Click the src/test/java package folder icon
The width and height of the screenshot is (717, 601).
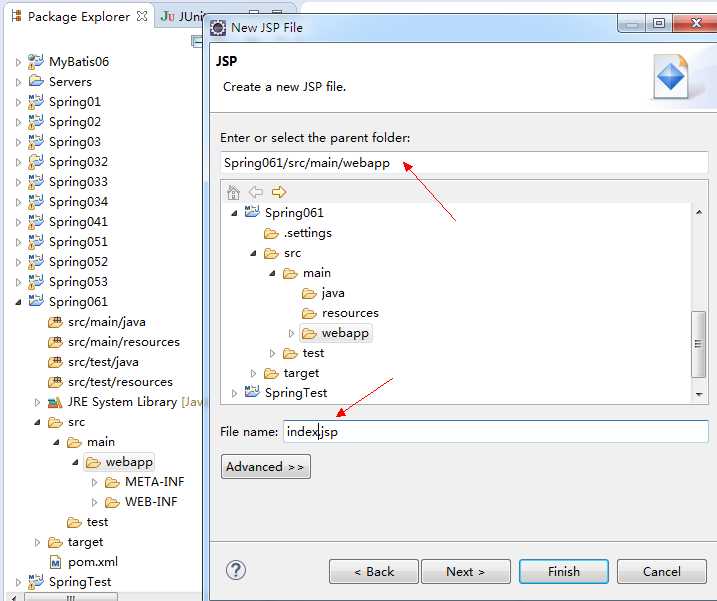55,362
